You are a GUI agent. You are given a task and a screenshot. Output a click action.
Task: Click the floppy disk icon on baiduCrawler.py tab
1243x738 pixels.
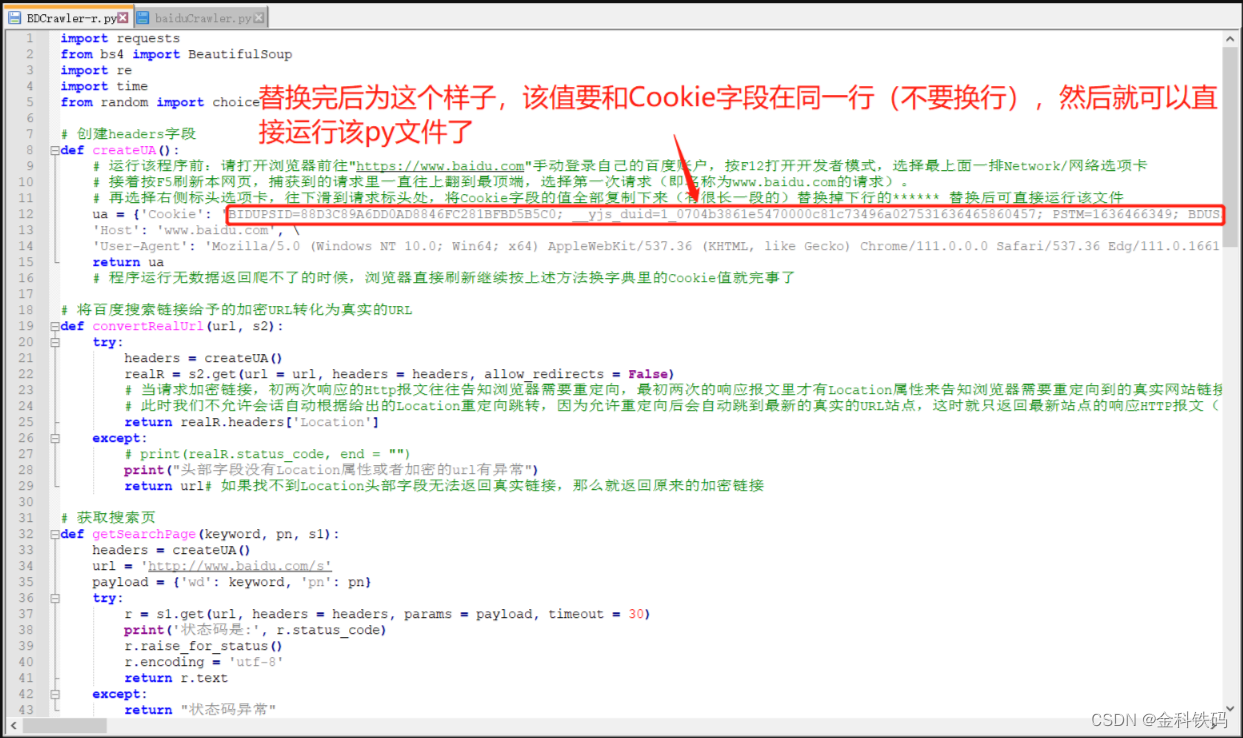pos(143,17)
